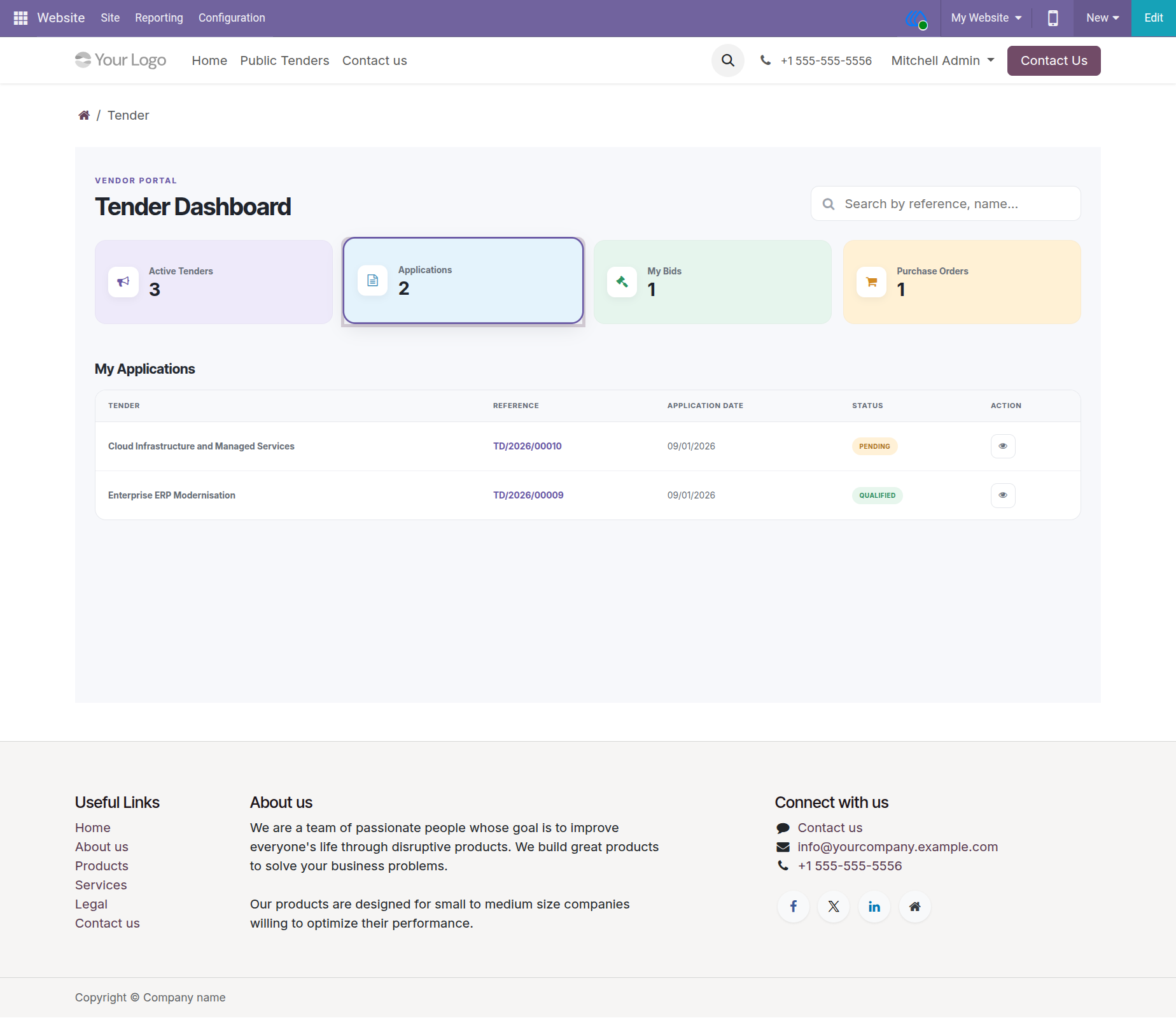Viewport: 1176px width, 1018px height.
Task: Click footer phone number +1 555-555-5556
Action: point(850,866)
